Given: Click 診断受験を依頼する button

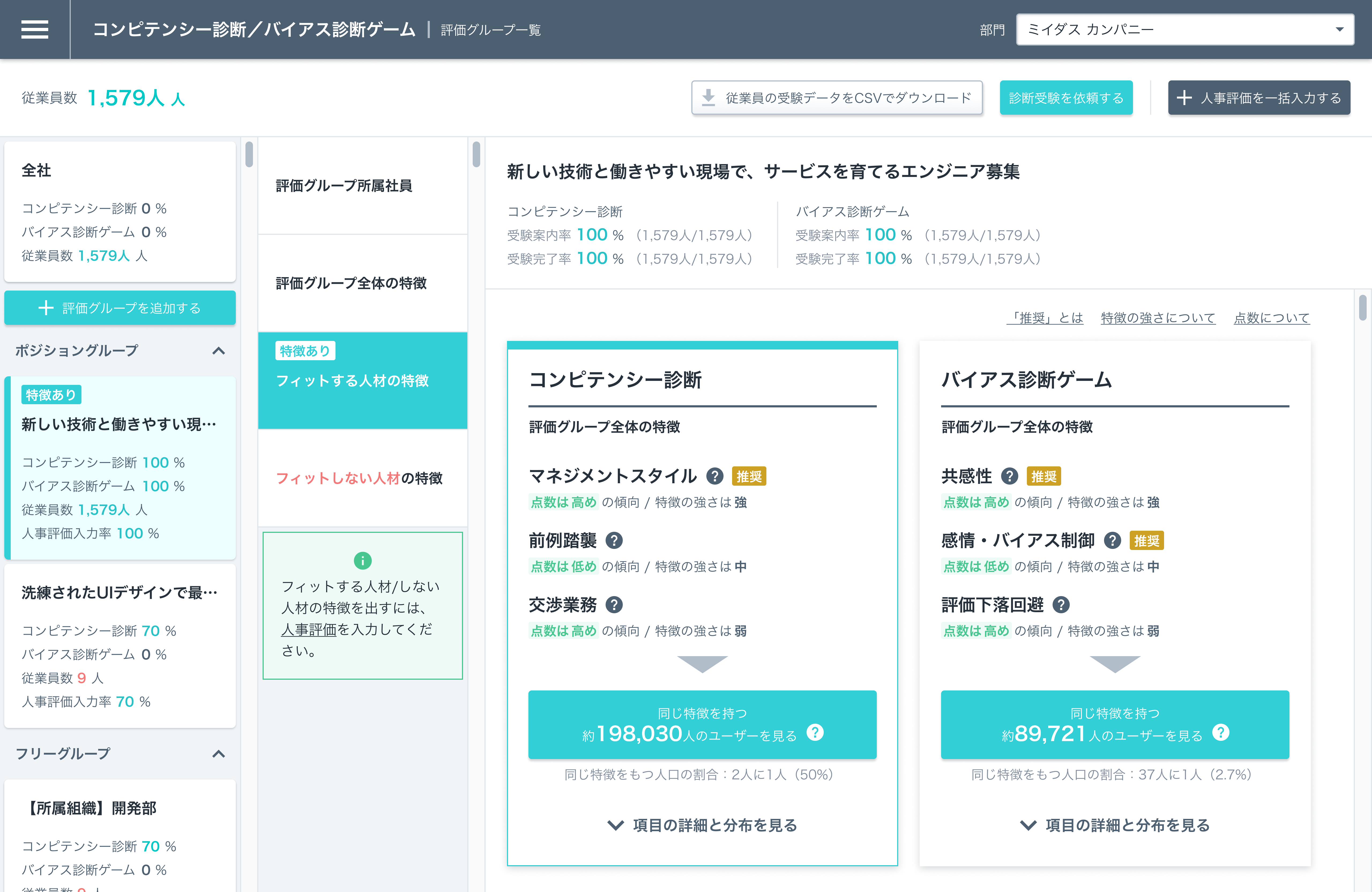Looking at the screenshot, I should 1066,98.
